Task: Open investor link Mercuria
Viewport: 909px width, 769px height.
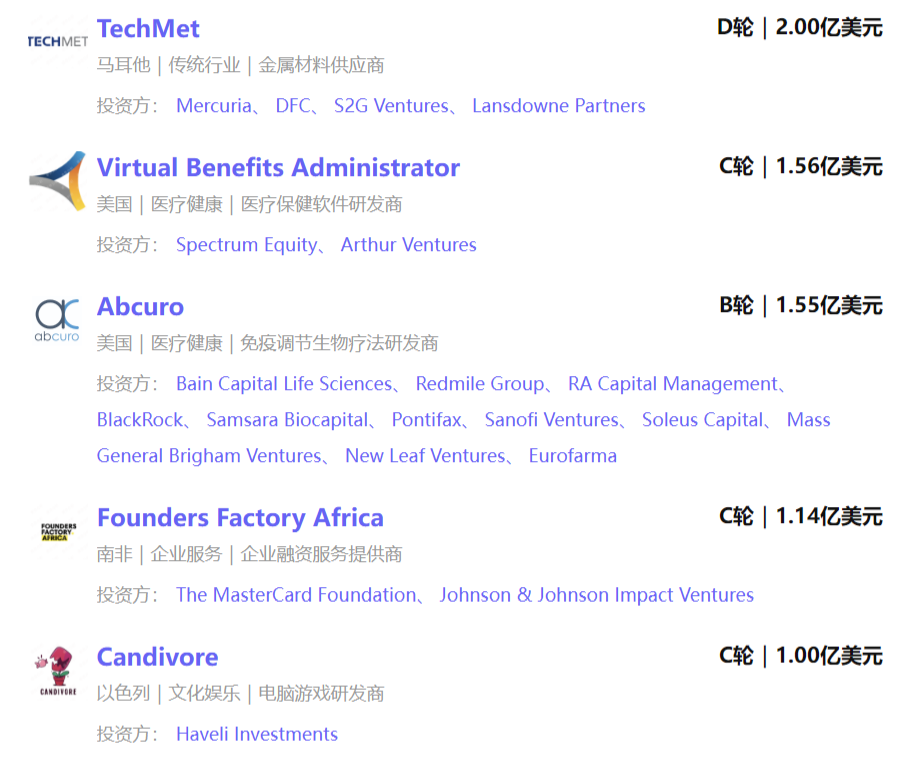Action: coord(214,105)
